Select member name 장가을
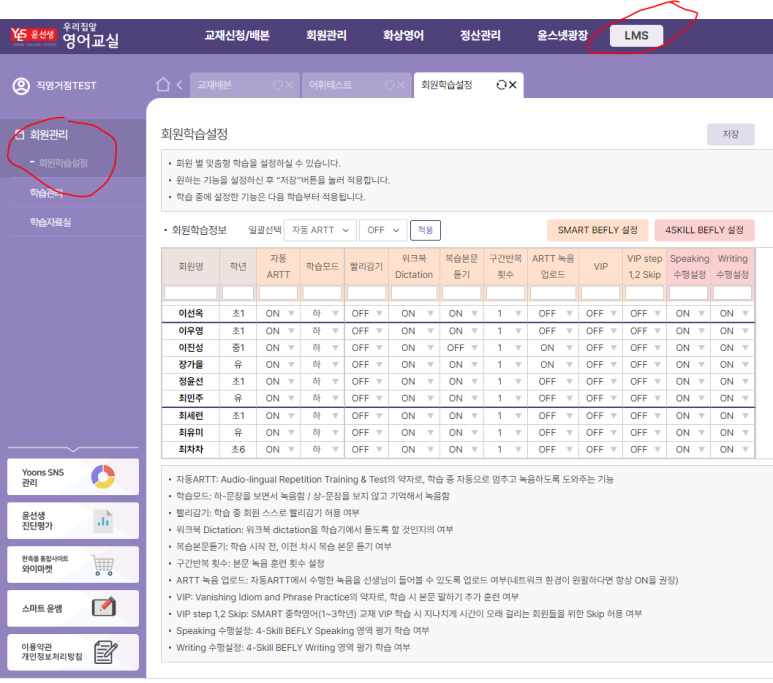 coord(191,364)
